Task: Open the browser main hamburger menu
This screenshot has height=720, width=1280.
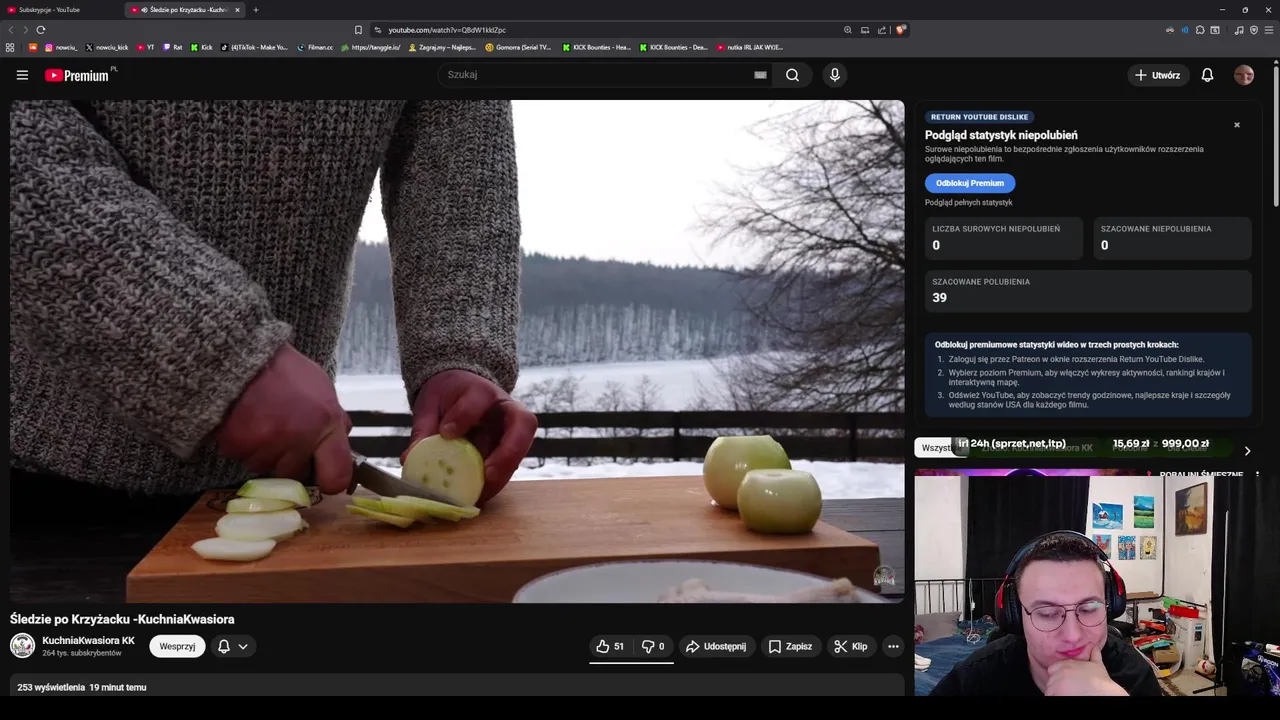Action: tap(1269, 30)
